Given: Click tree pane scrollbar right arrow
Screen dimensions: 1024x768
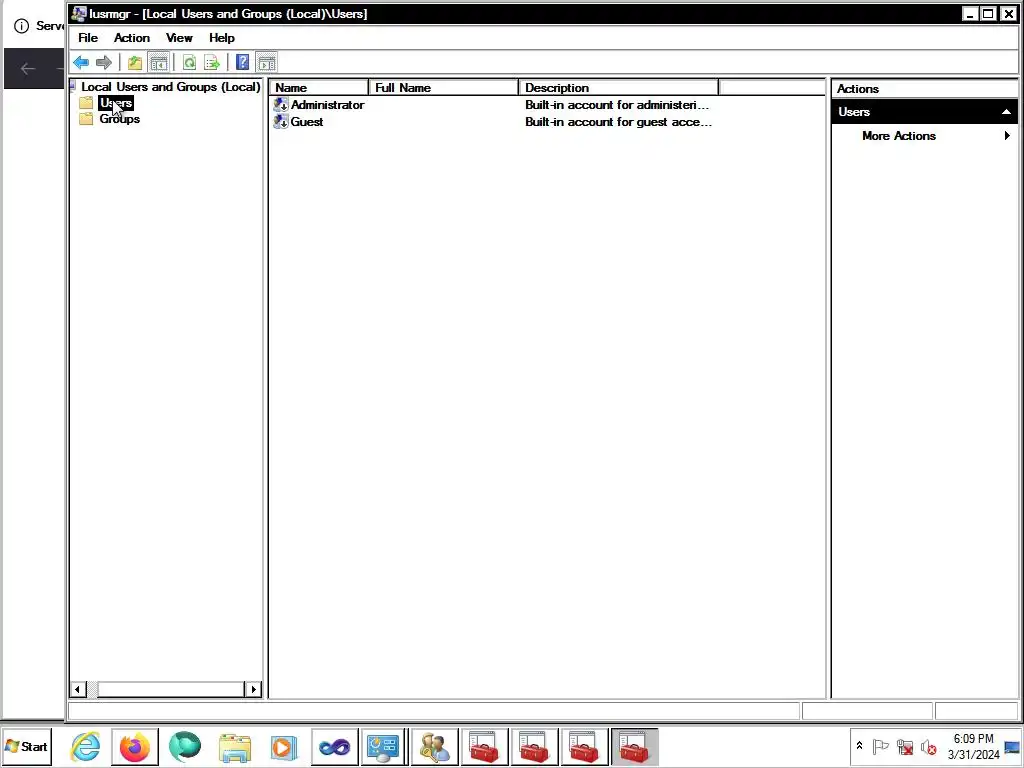Looking at the screenshot, I should tap(253, 689).
